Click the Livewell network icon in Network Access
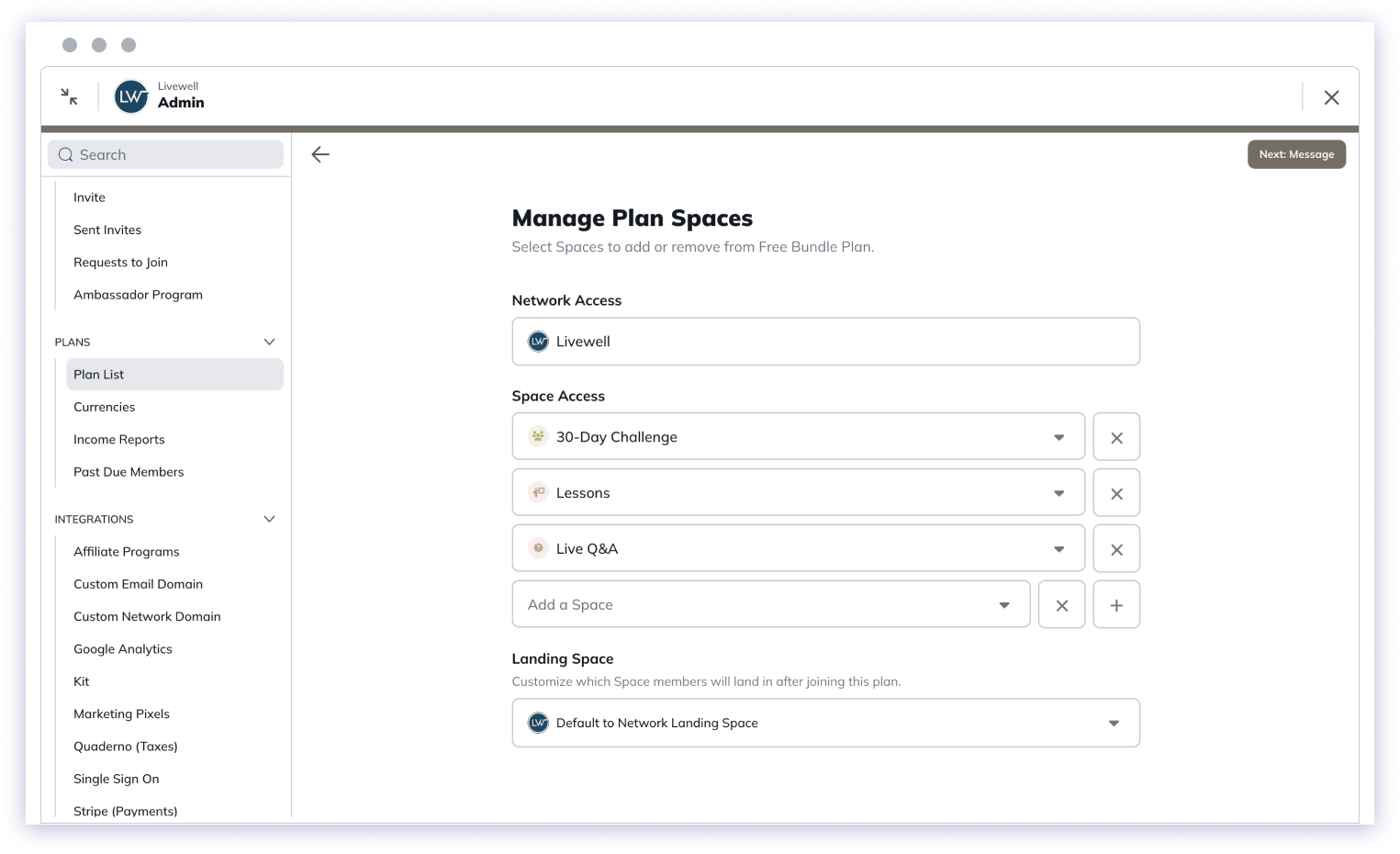Viewport: 1400px width, 854px height. (538, 341)
